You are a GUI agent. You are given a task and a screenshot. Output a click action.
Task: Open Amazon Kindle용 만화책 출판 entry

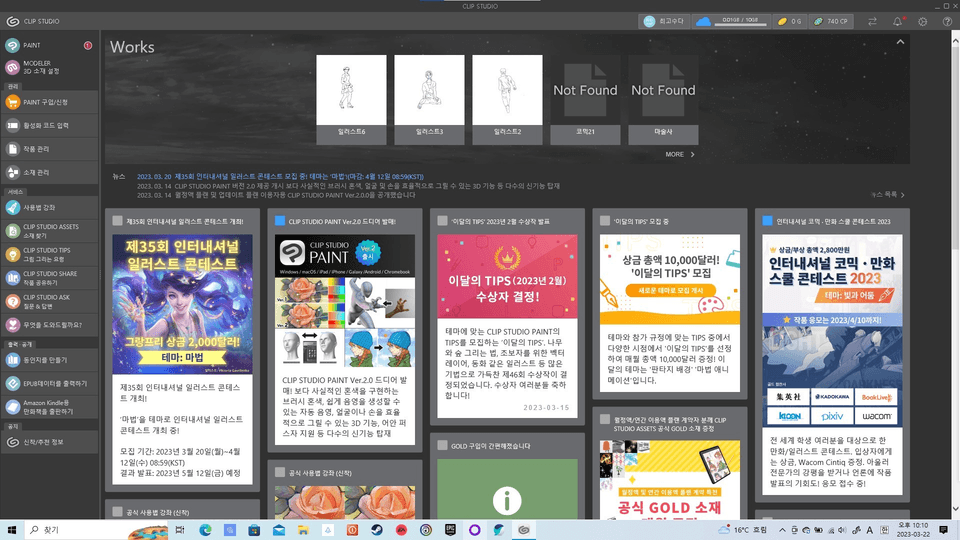click(49, 407)
